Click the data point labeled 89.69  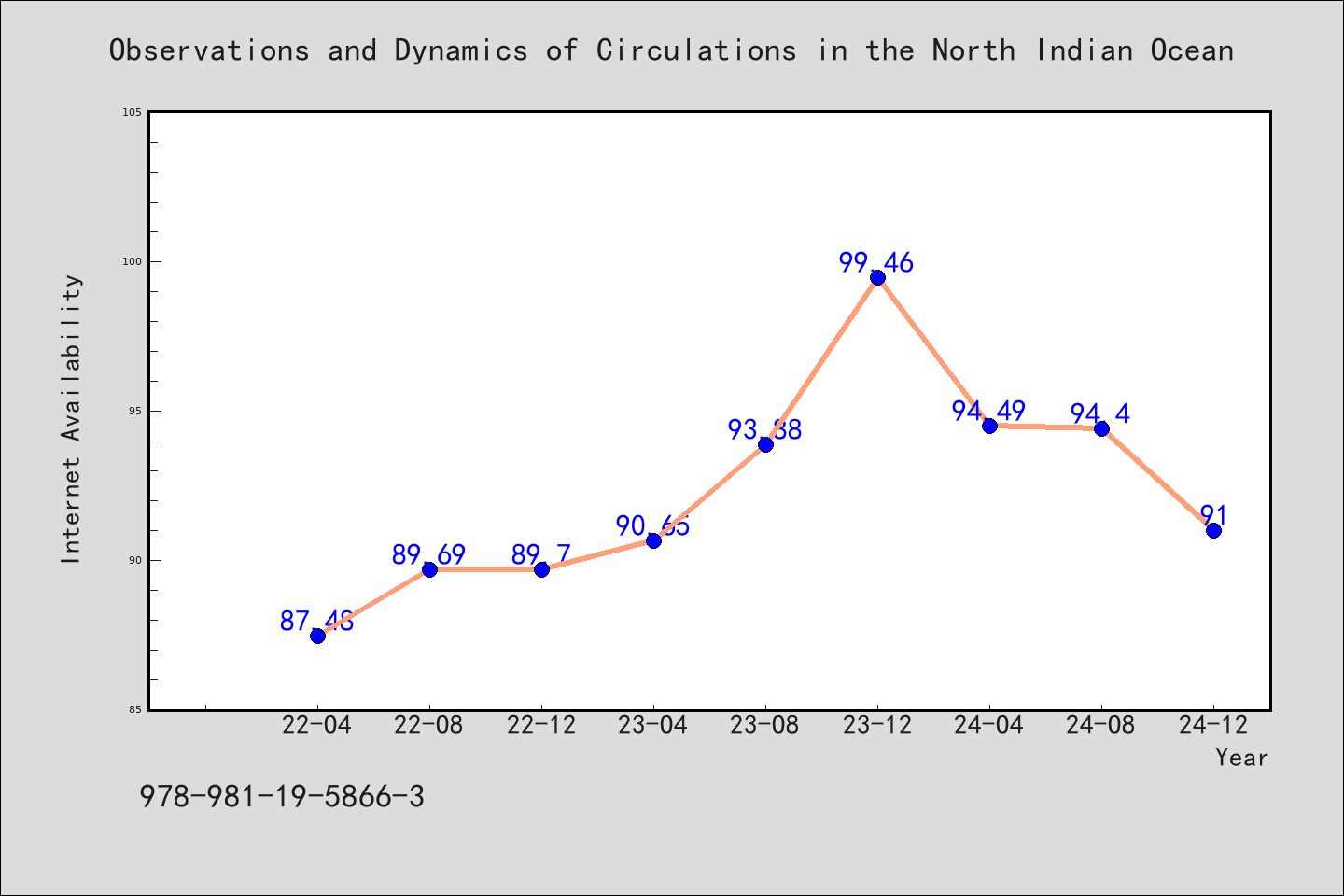(429, 569)
